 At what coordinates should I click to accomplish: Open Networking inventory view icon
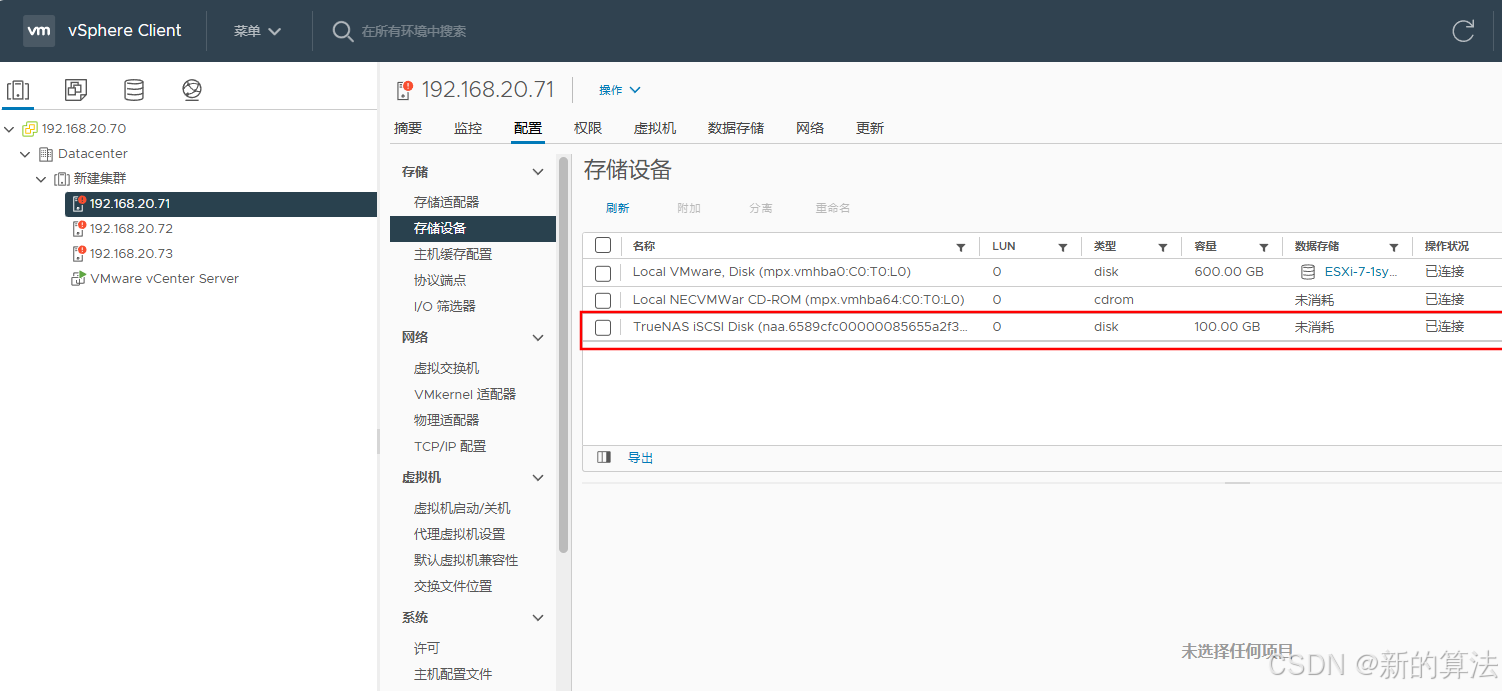tap(192, 90)
